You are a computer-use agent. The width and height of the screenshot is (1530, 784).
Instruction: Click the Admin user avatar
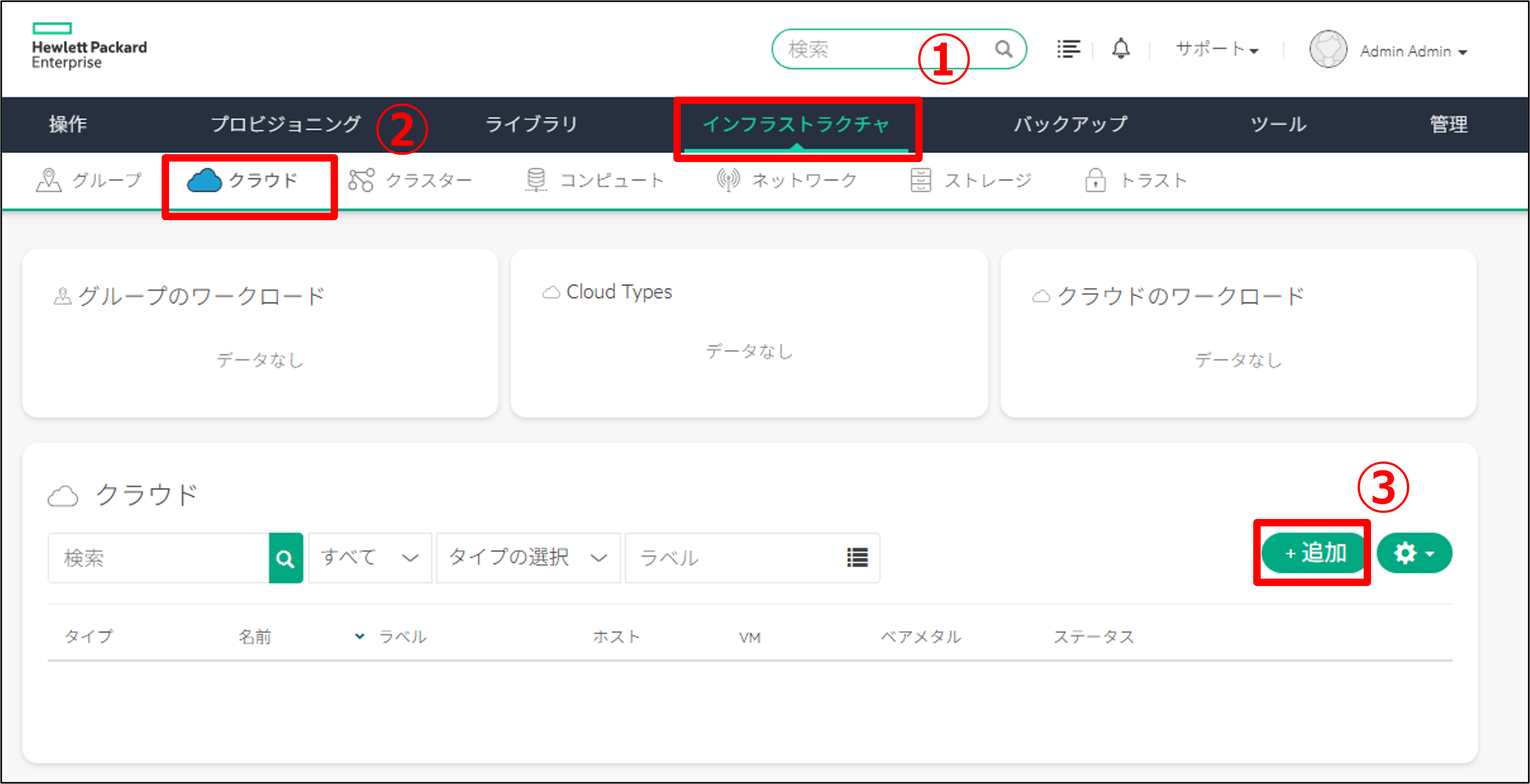tap(1328, 49)
